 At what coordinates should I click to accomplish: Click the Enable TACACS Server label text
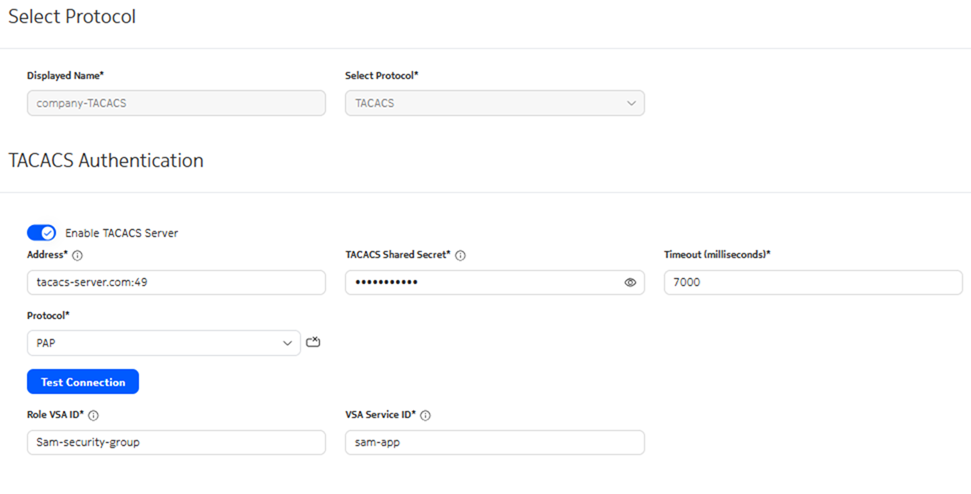pyautogui.click(x=121, y=233)
